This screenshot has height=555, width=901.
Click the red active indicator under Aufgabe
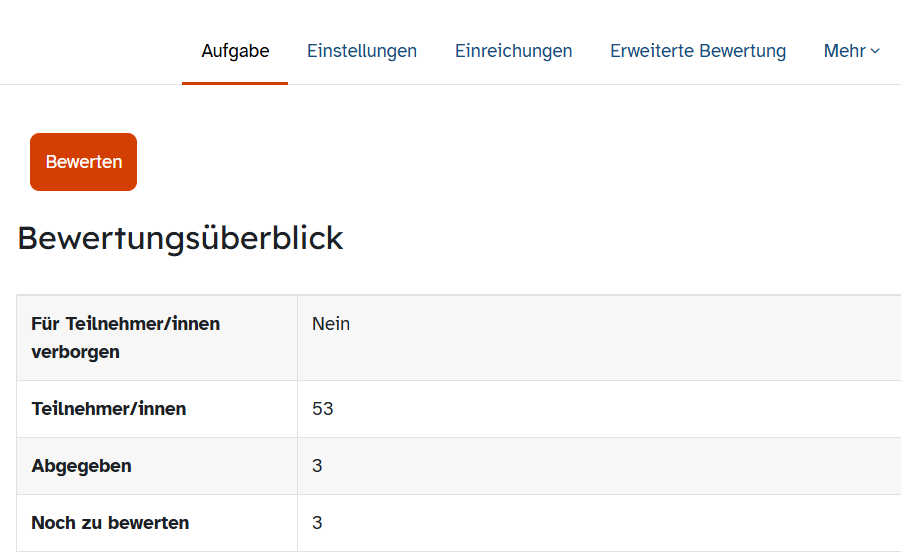pos(235,83)
